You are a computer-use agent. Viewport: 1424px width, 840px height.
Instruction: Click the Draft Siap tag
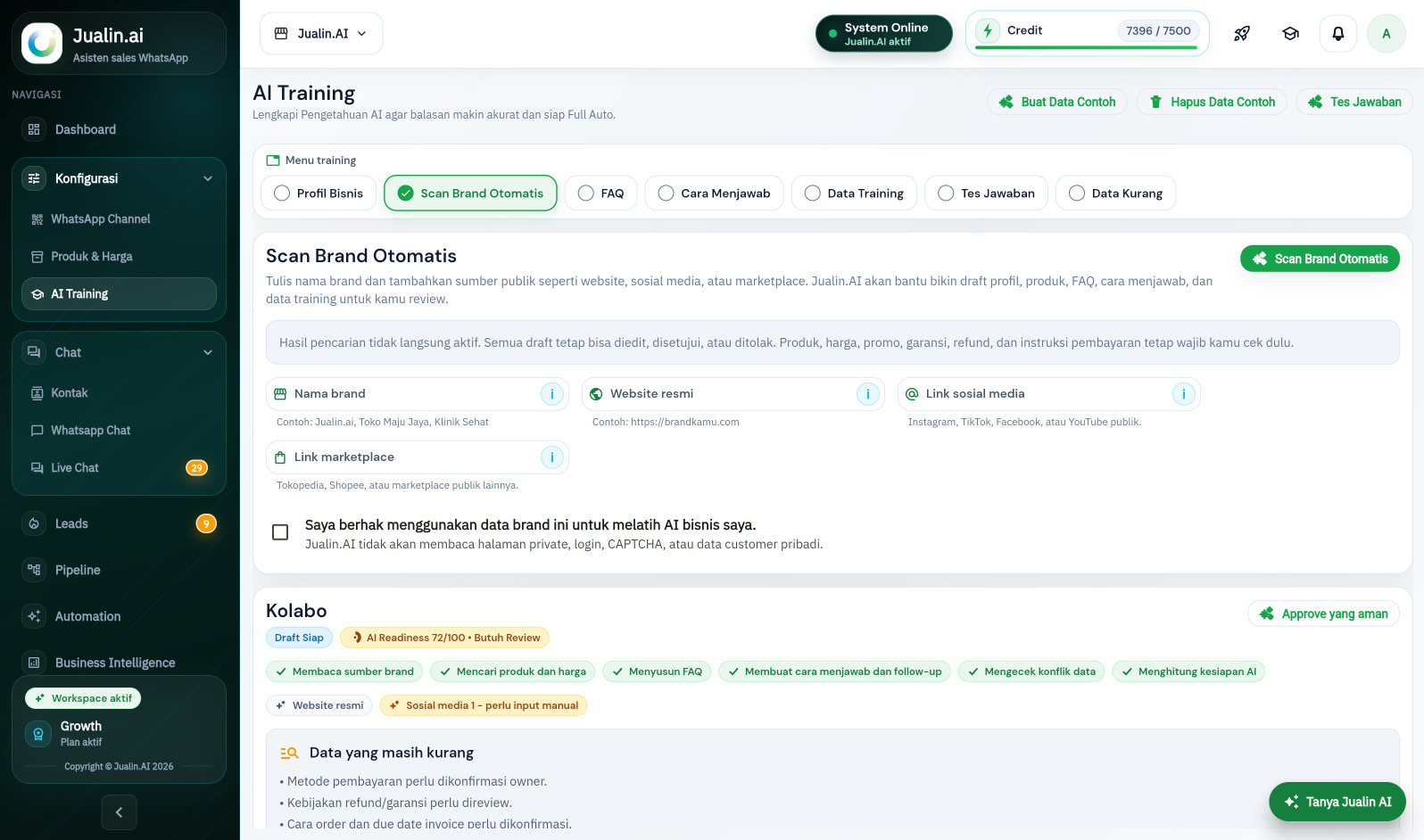click(x=299, y=638)
